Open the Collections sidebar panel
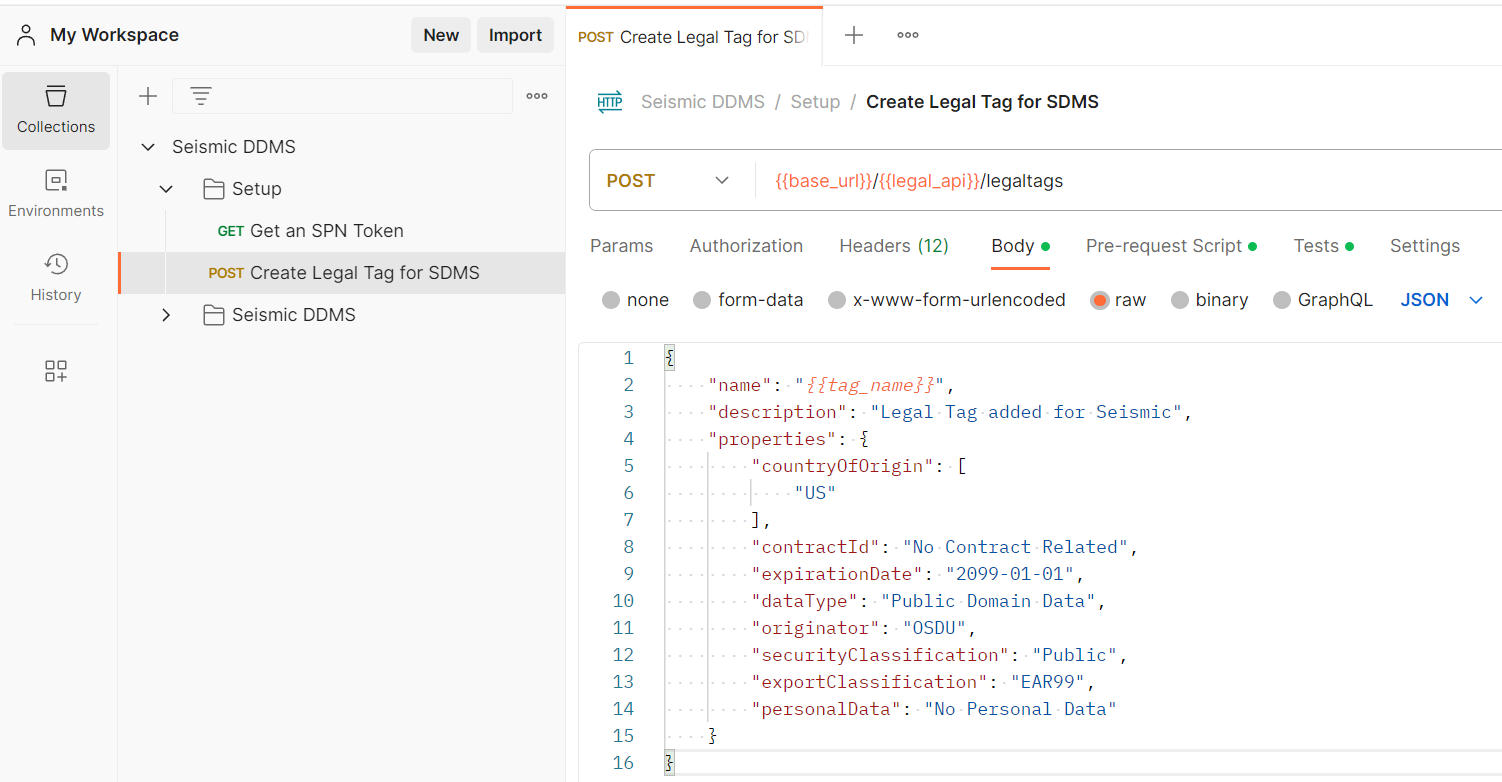 point(56,110)
